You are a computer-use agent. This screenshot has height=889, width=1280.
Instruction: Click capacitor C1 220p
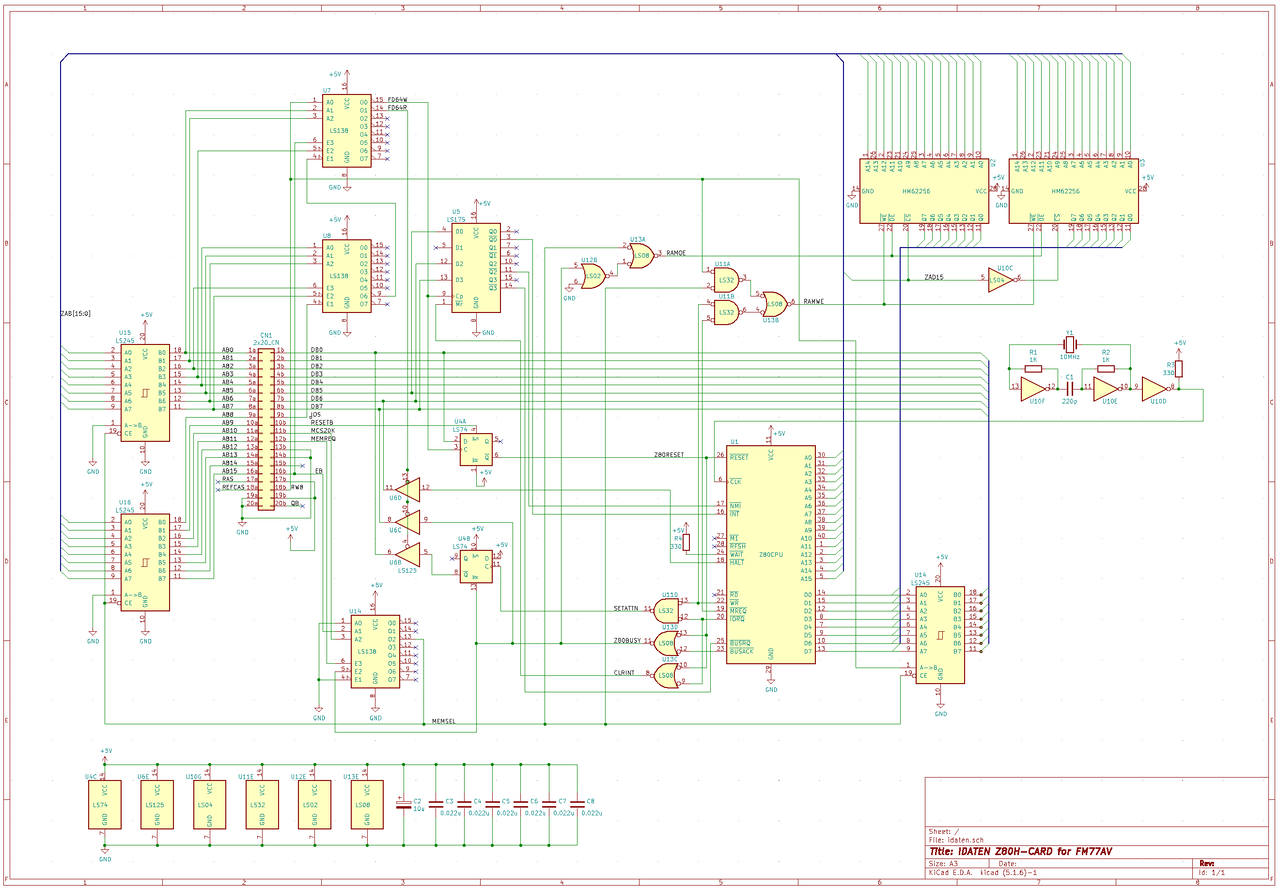pos(1069,387)
